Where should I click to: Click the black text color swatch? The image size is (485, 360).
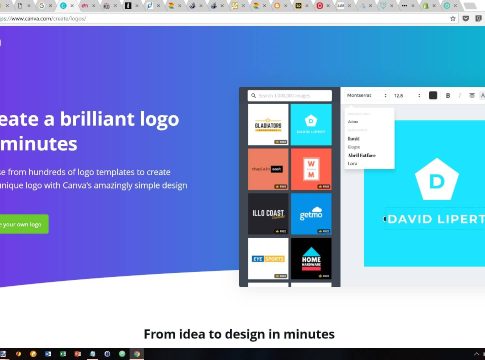[x=433, y=96]
